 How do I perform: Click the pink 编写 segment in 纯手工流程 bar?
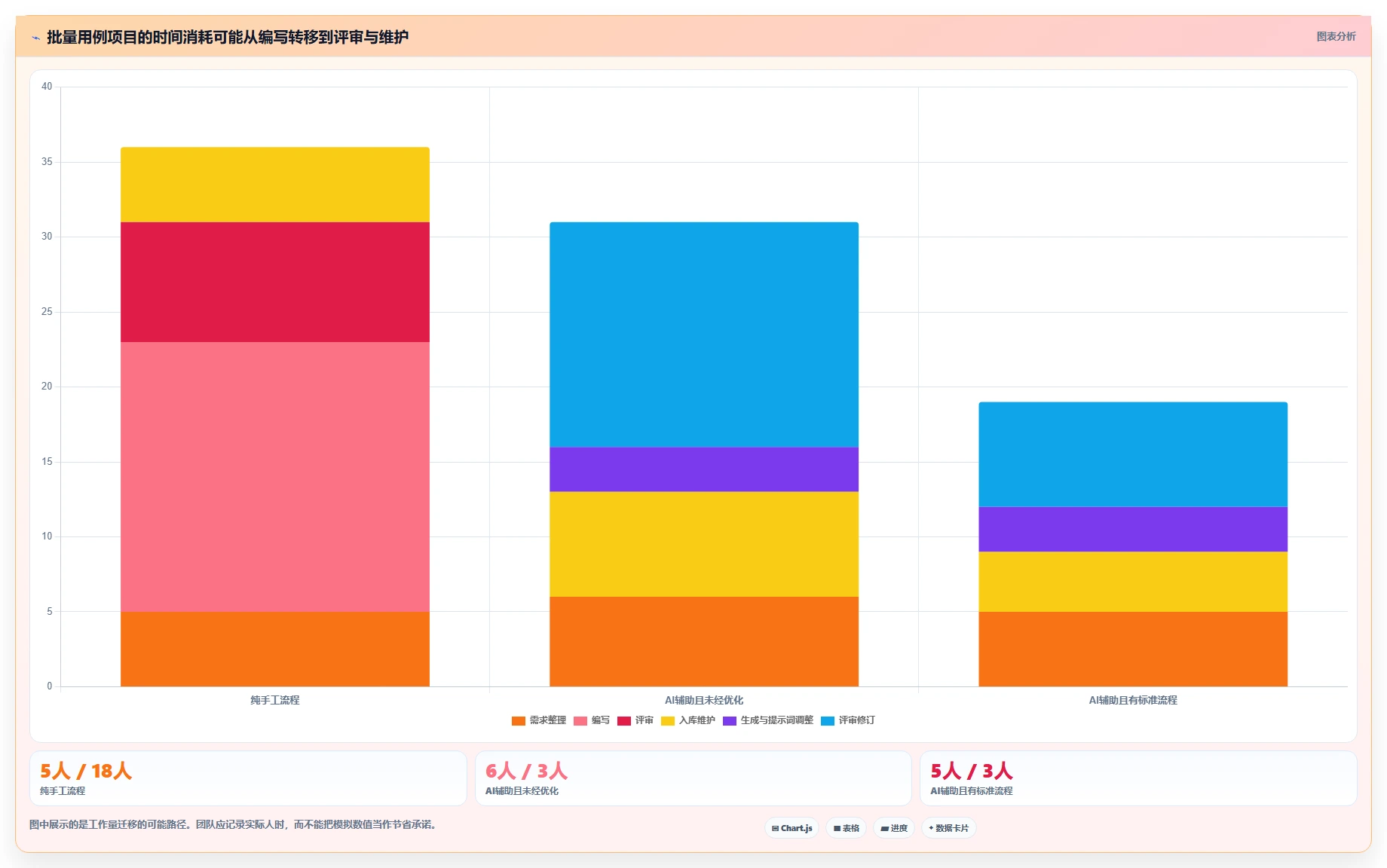(x=275, y=477)
